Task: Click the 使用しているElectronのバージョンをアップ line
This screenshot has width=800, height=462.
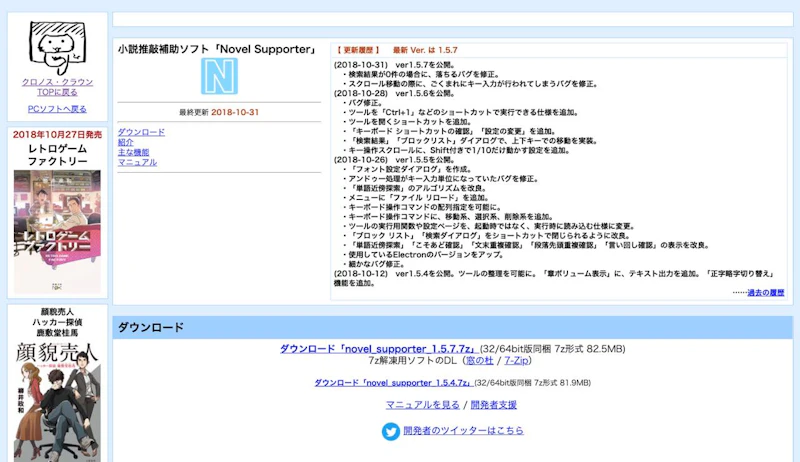Action: coord(423,254)
